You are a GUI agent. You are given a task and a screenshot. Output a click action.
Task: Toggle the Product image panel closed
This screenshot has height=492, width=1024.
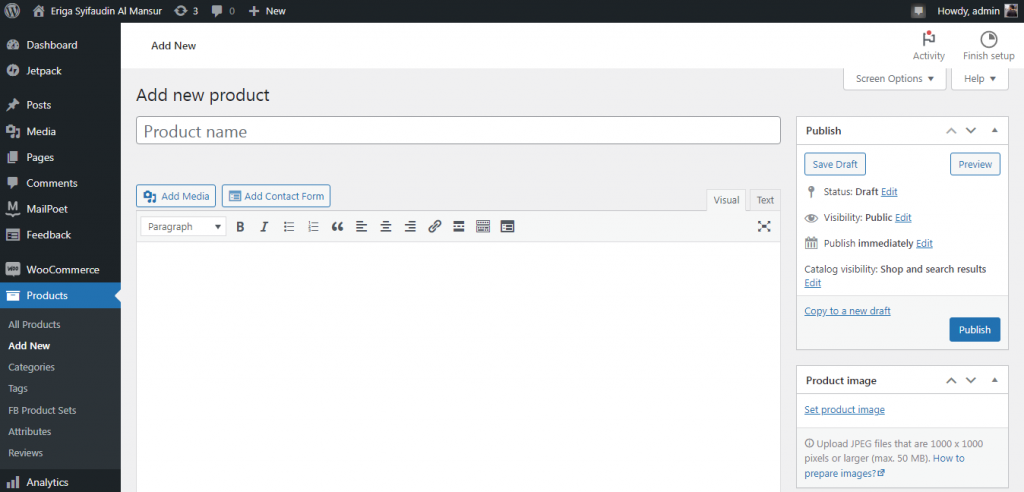pyautogui.click(x=994, y=381)
